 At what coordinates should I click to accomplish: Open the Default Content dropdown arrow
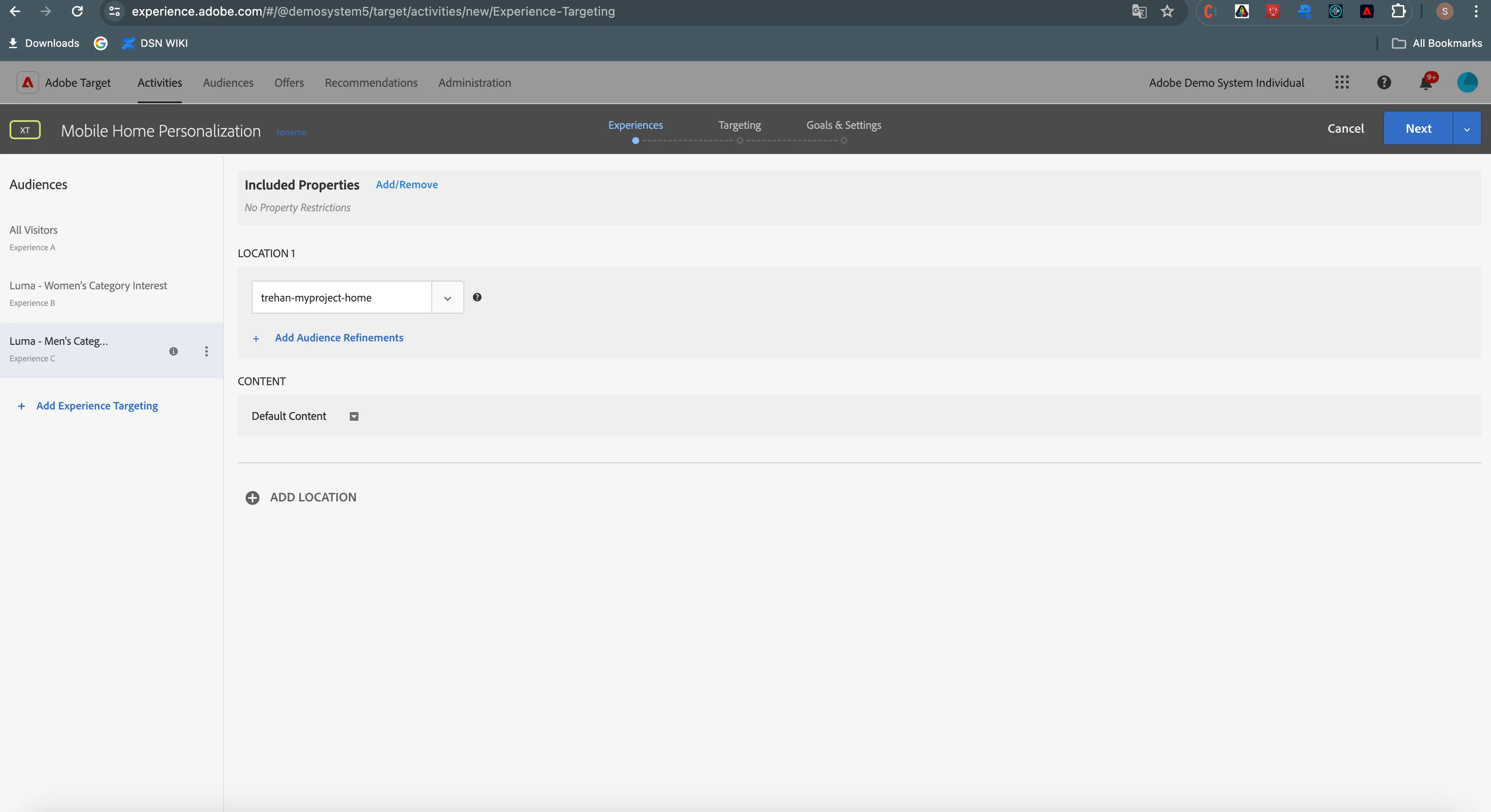(x=354, y=417)
